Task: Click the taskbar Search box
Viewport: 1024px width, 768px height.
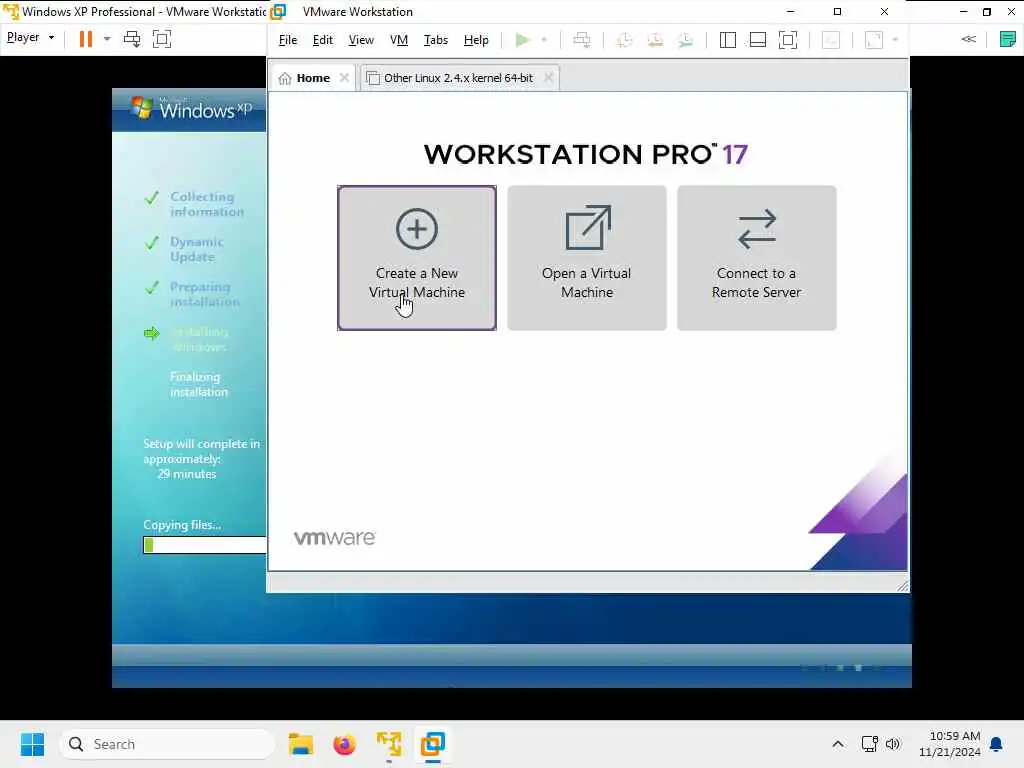Action: coord(167,744)
